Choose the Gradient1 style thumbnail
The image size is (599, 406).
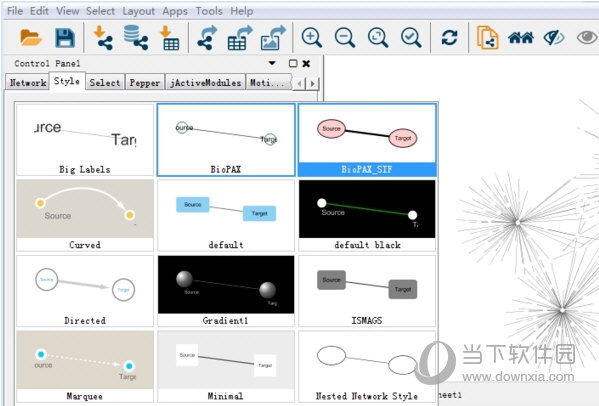click(226, 291)
